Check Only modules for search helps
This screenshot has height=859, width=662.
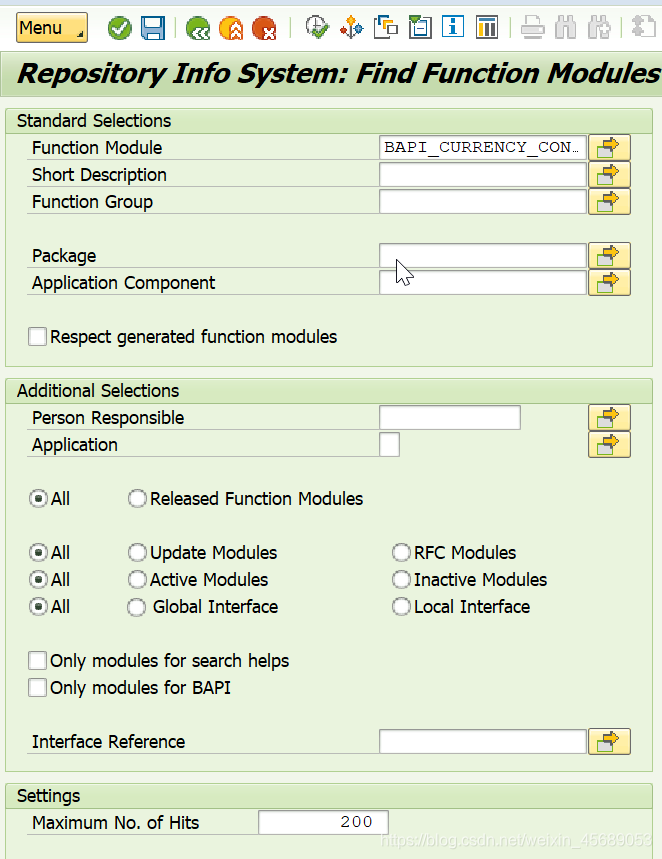[x=37, y=660]
